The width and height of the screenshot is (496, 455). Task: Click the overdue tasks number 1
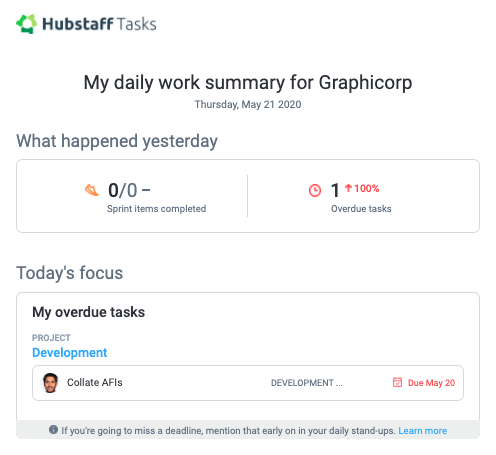point(335,190)
